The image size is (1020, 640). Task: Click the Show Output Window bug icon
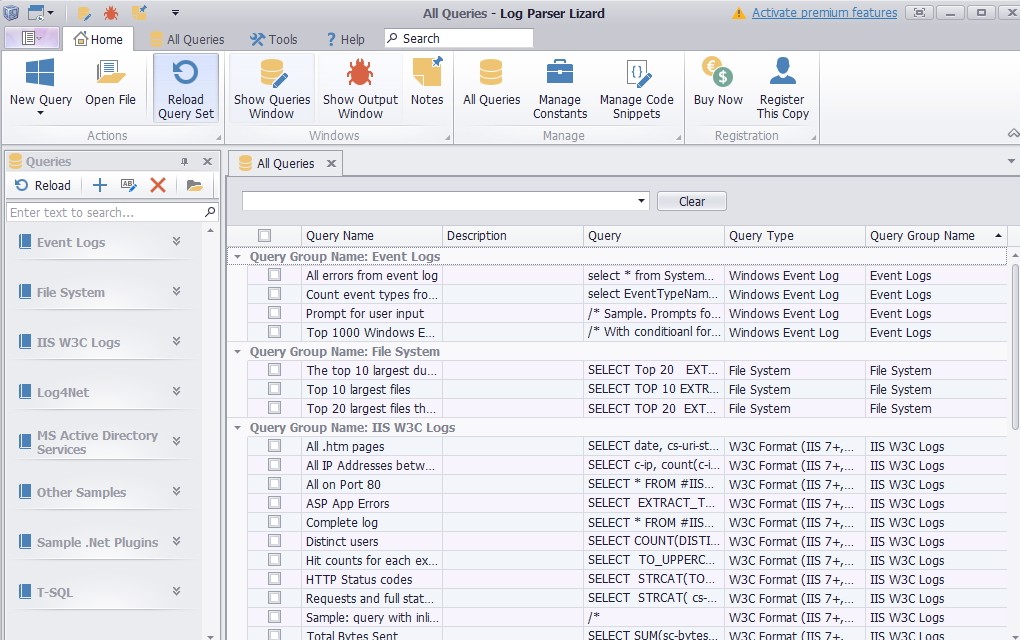[x=360, y=75]
